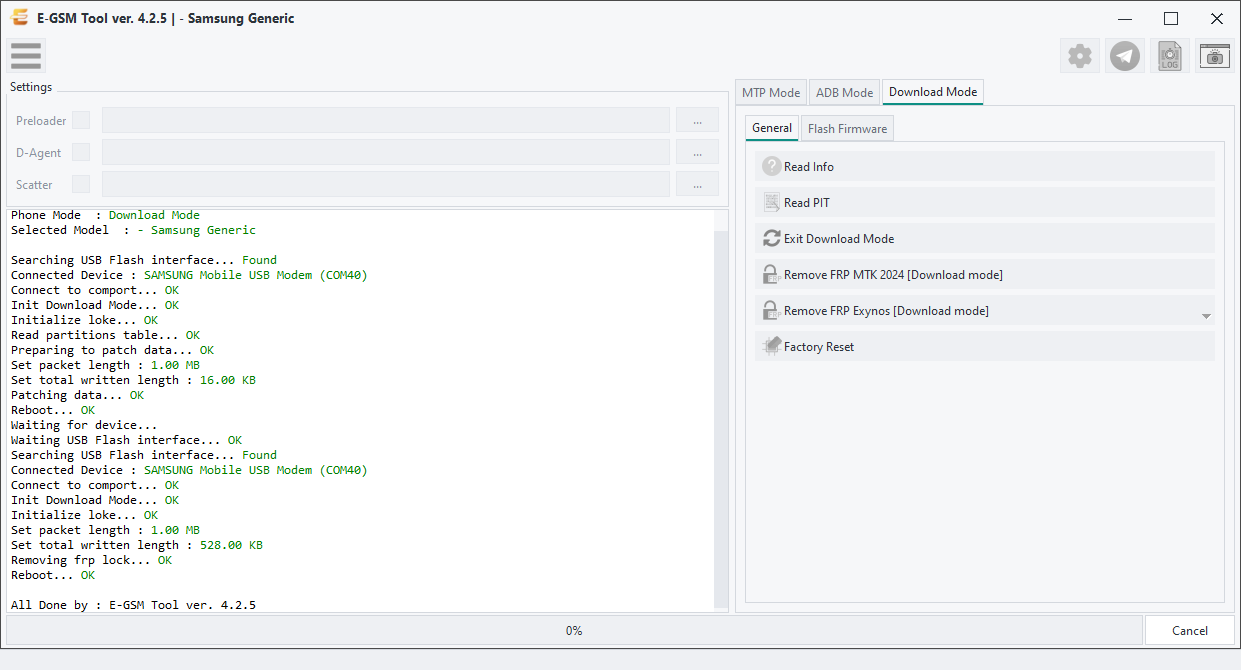Minimize the E-GSM Tool window
Image resolution: width=1241 pixels, height=670 pixels.
point(1125,18)
